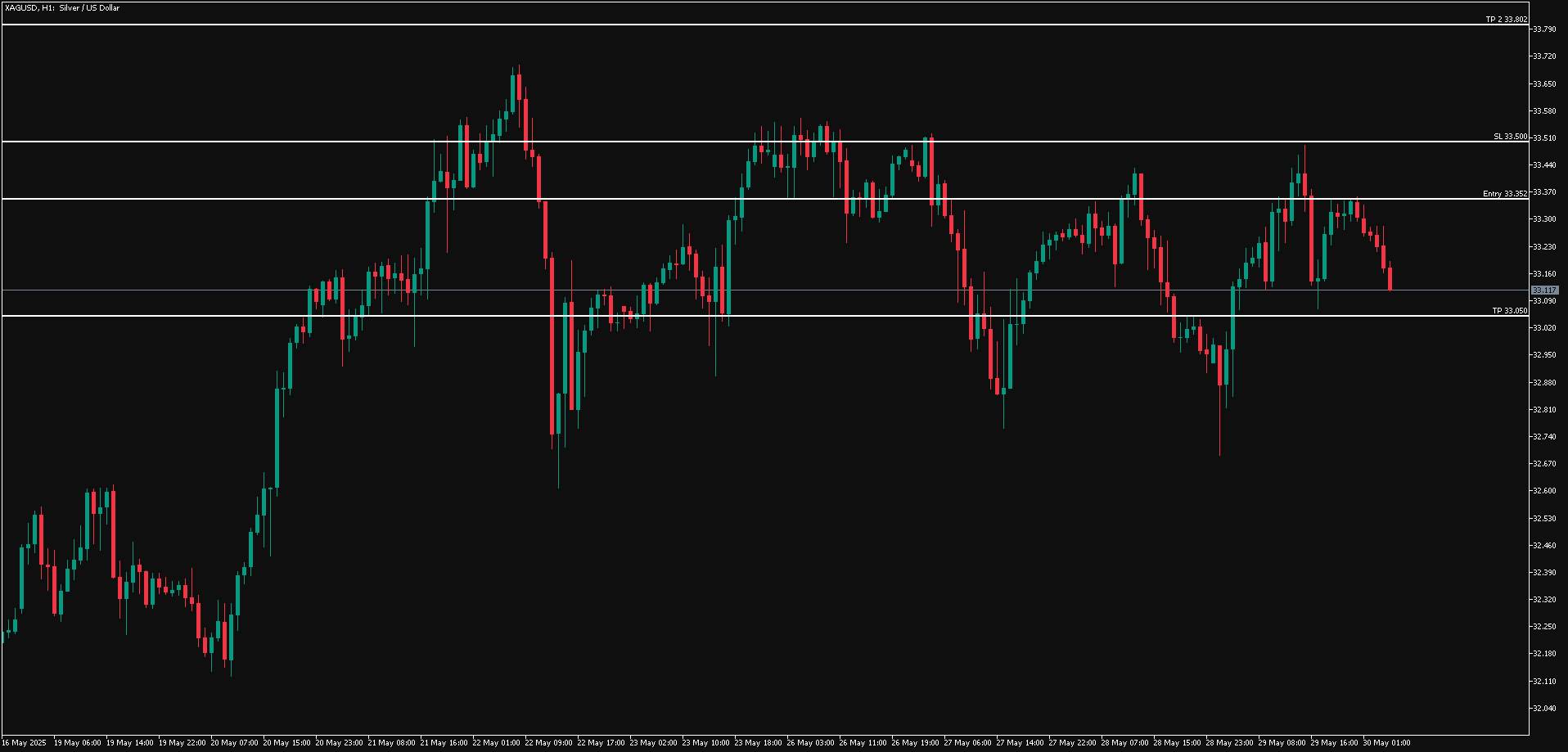Screen dimensions: 1568x752
Task: Click the 23 May 10:00 time label
Action: point(705,743)
